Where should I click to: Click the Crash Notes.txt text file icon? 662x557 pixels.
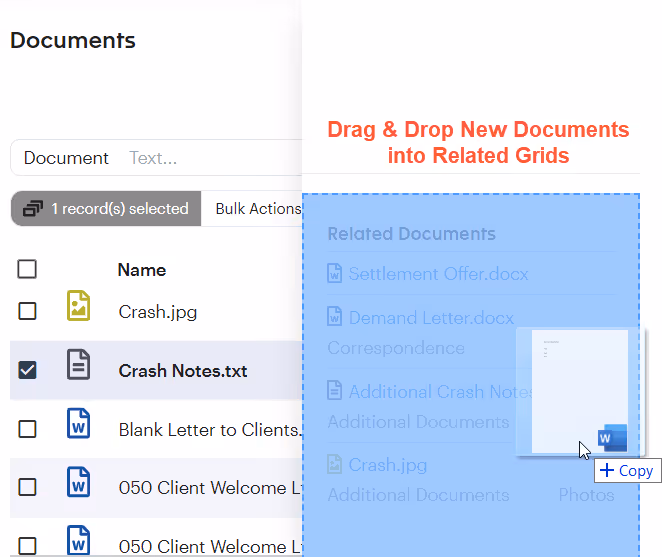tap(79, 364)
